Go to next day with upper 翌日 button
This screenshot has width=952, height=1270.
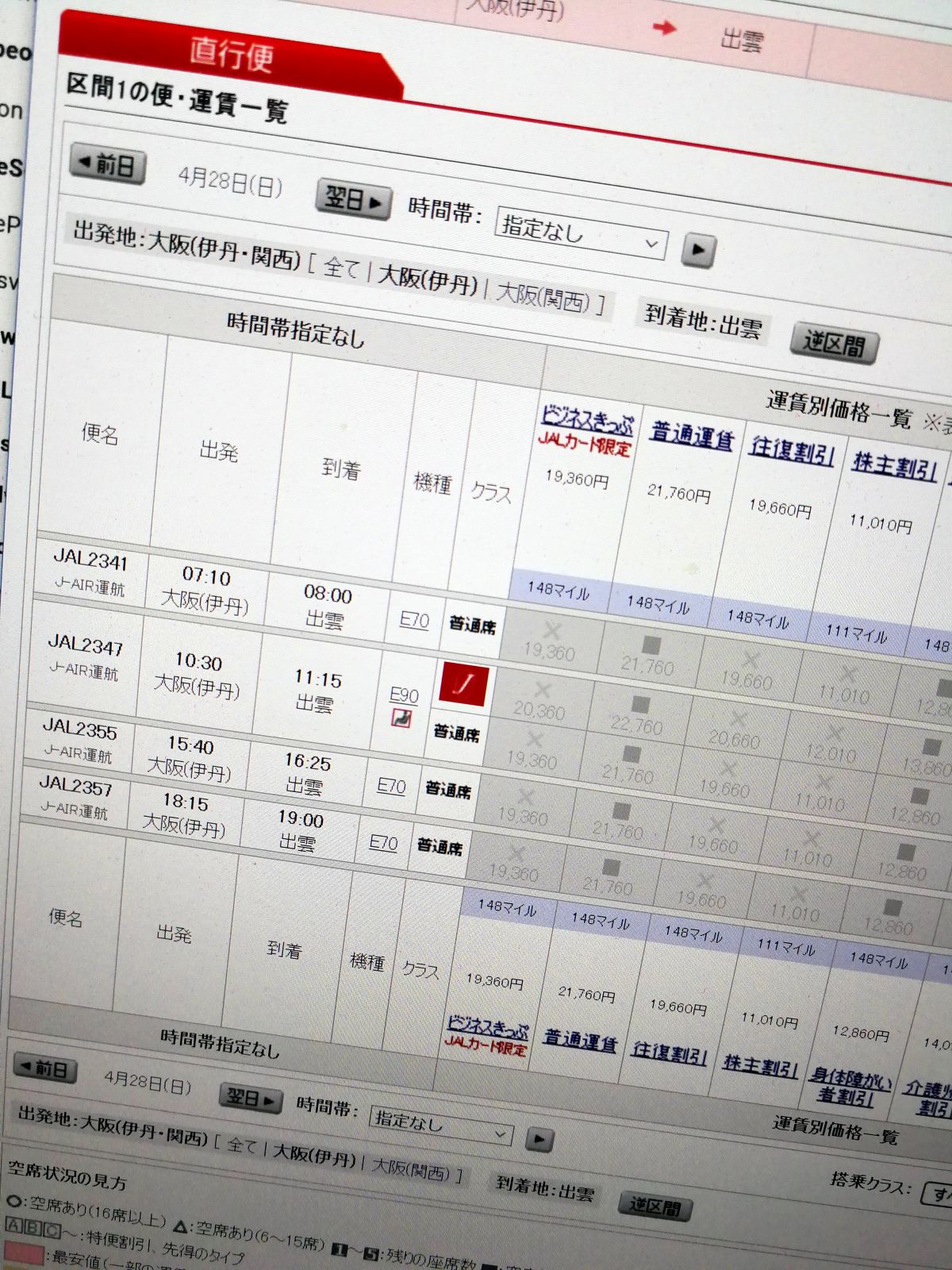[x=354, y=199]
